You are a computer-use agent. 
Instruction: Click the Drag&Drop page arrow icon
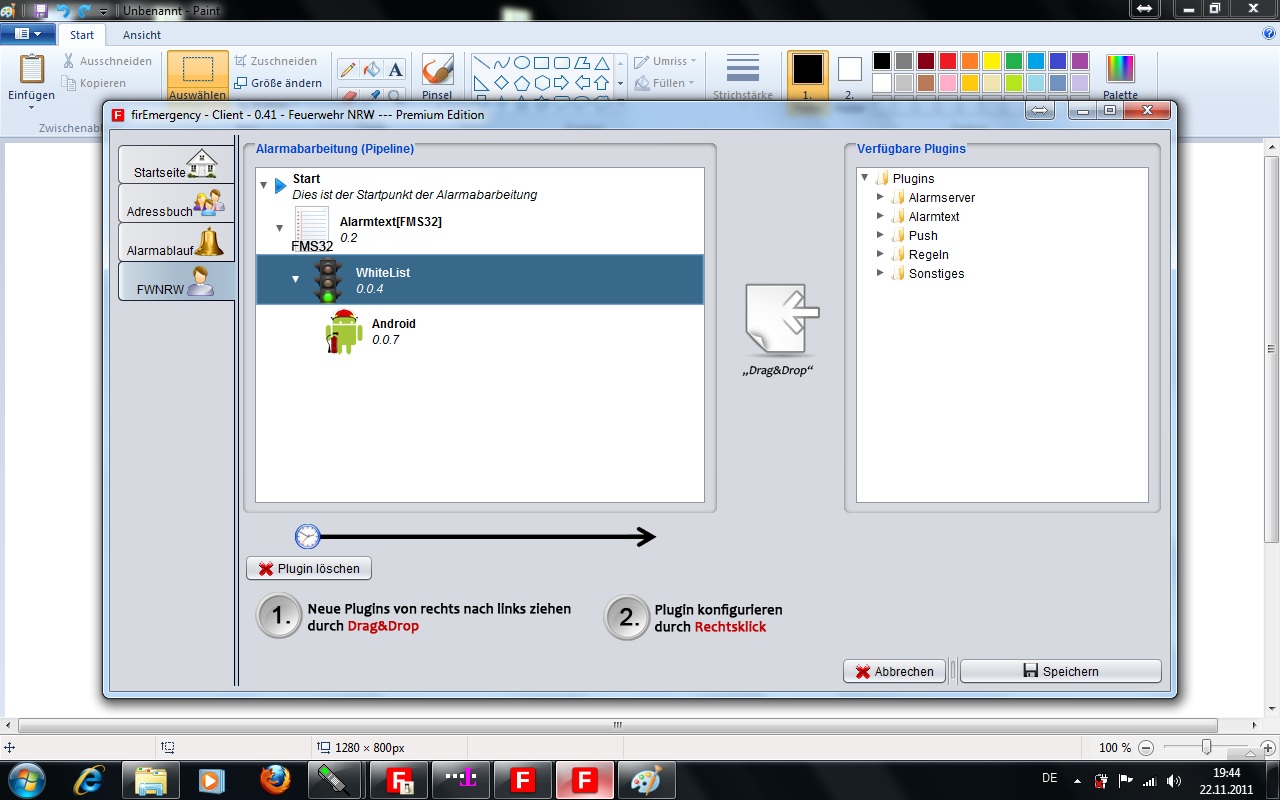coord(781,317)
